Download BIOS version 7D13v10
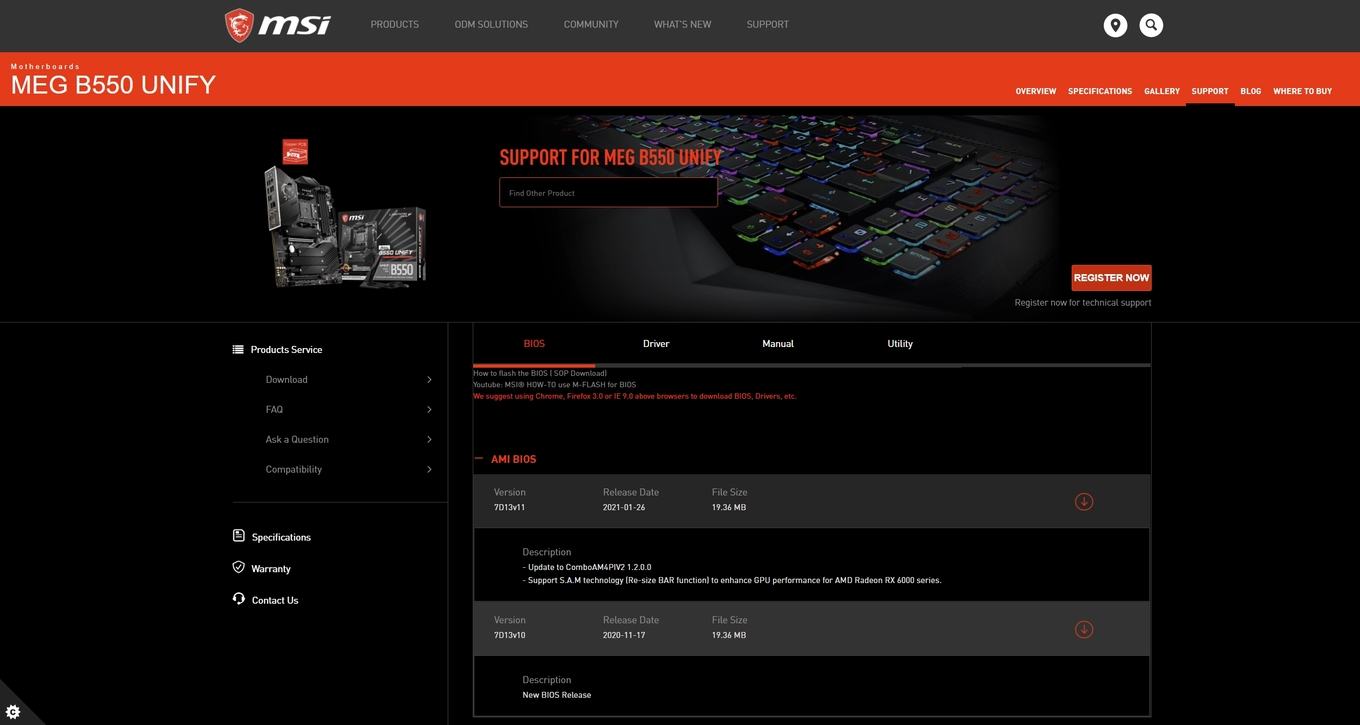This screenshot has width=1360, height=725. point(1084,629)
